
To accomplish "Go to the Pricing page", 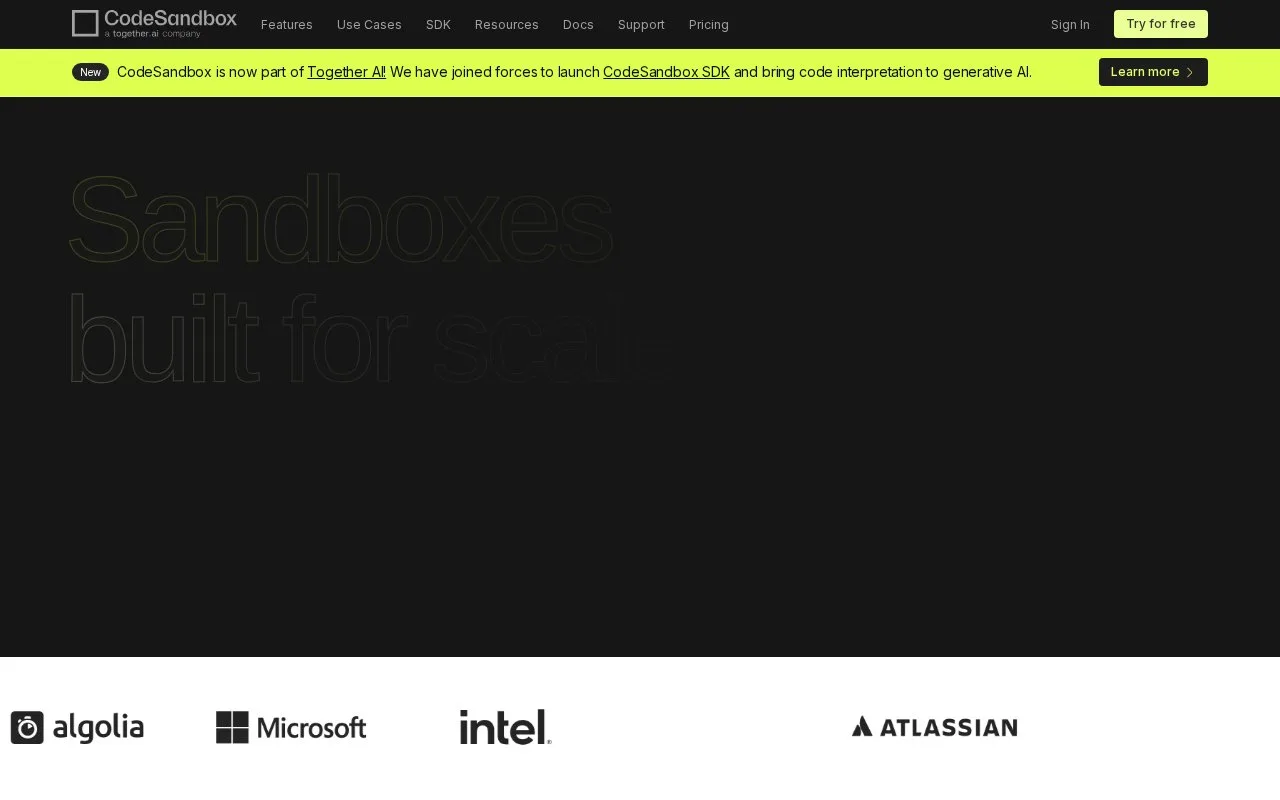I will 709,24.
